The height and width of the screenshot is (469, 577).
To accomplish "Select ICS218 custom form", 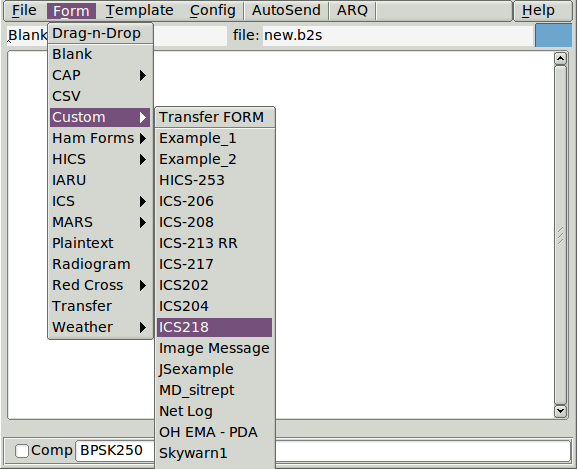I will pyautogui.click(x=215, y=327).
